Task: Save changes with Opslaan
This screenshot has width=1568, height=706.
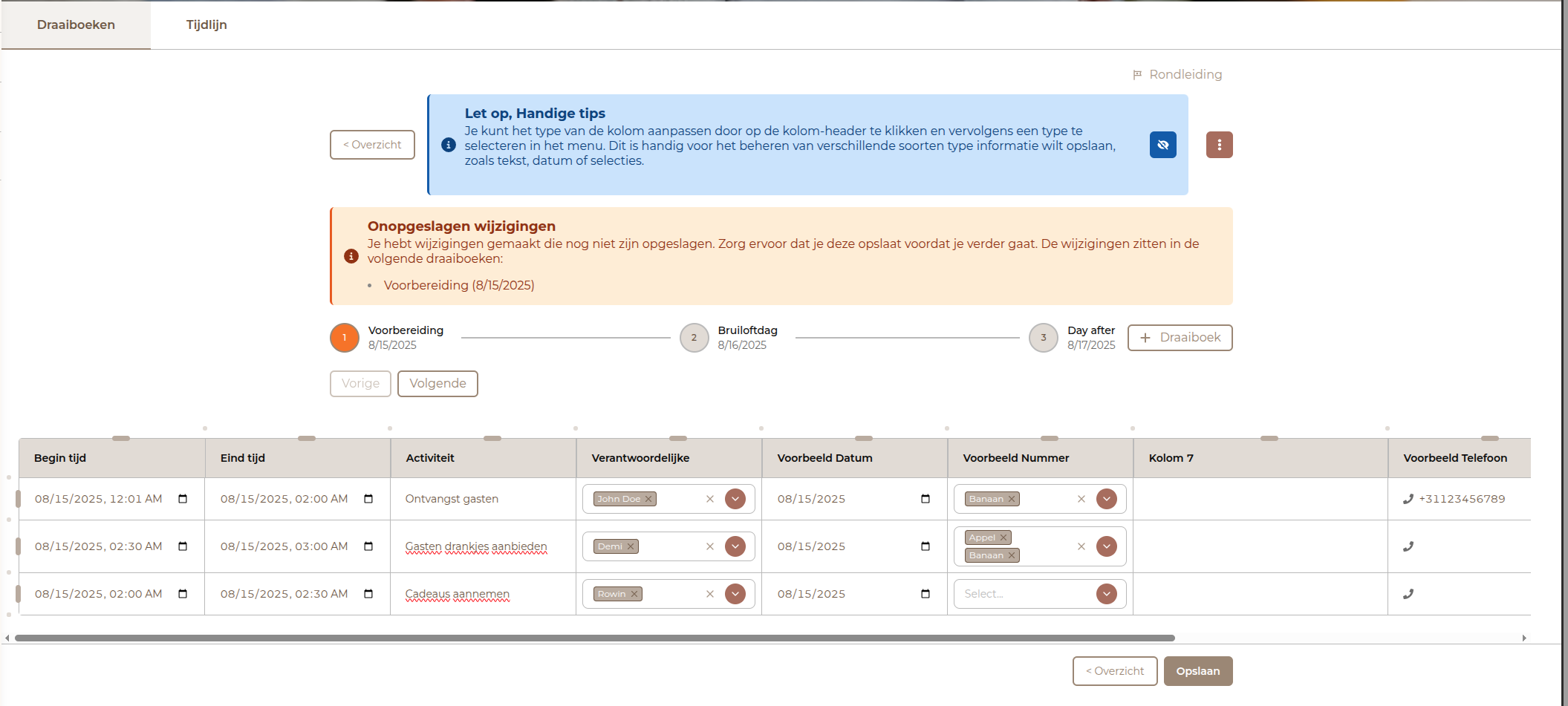Action: pyautogui.click(x=1198, y=671)
